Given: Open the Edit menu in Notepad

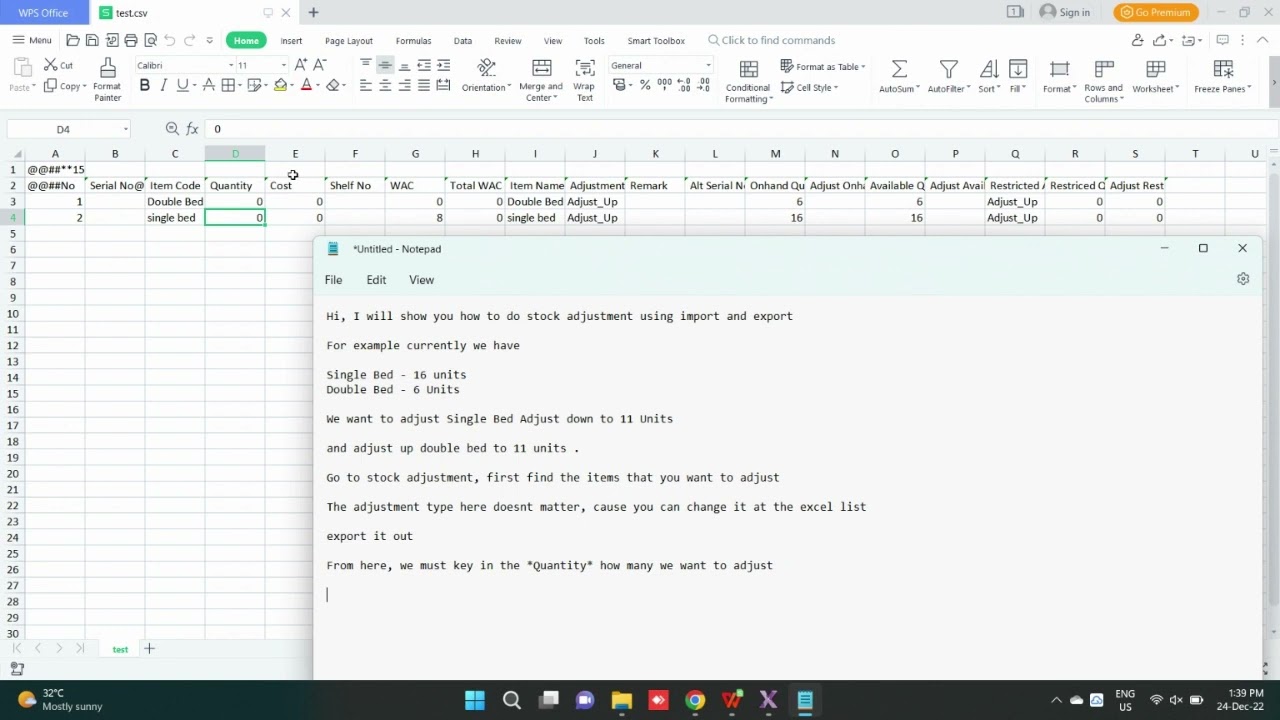Looking at the screenshot, I should pyautogui.click(x=376, y=280).
